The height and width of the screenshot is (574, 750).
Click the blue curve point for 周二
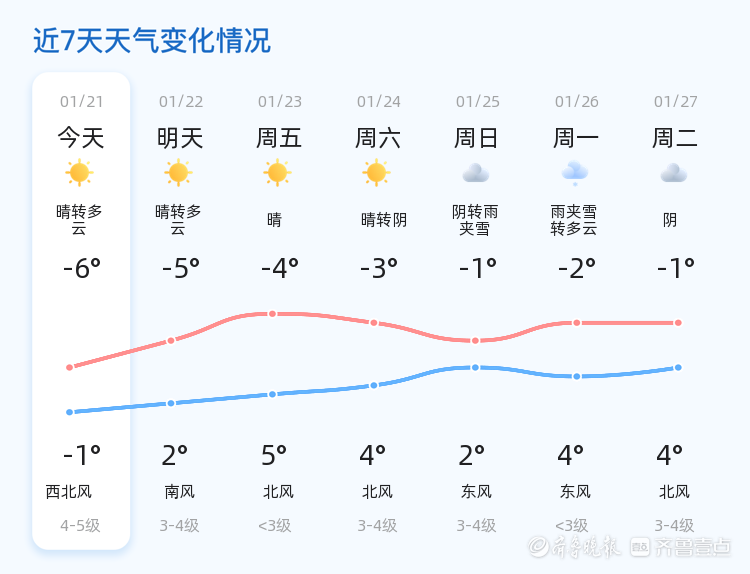[678, 367]
